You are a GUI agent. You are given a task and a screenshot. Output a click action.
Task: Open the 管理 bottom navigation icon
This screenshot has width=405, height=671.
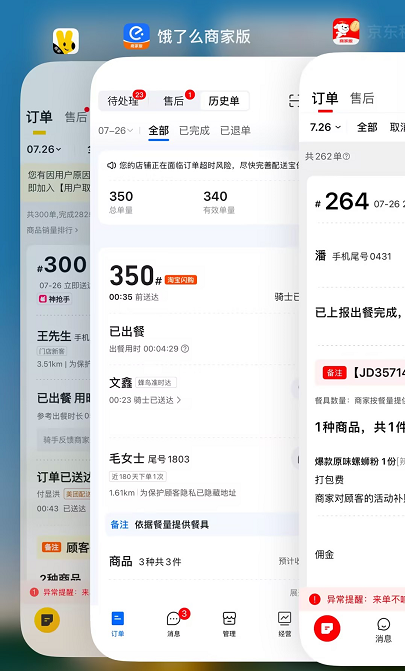click(x=229, y=624)
